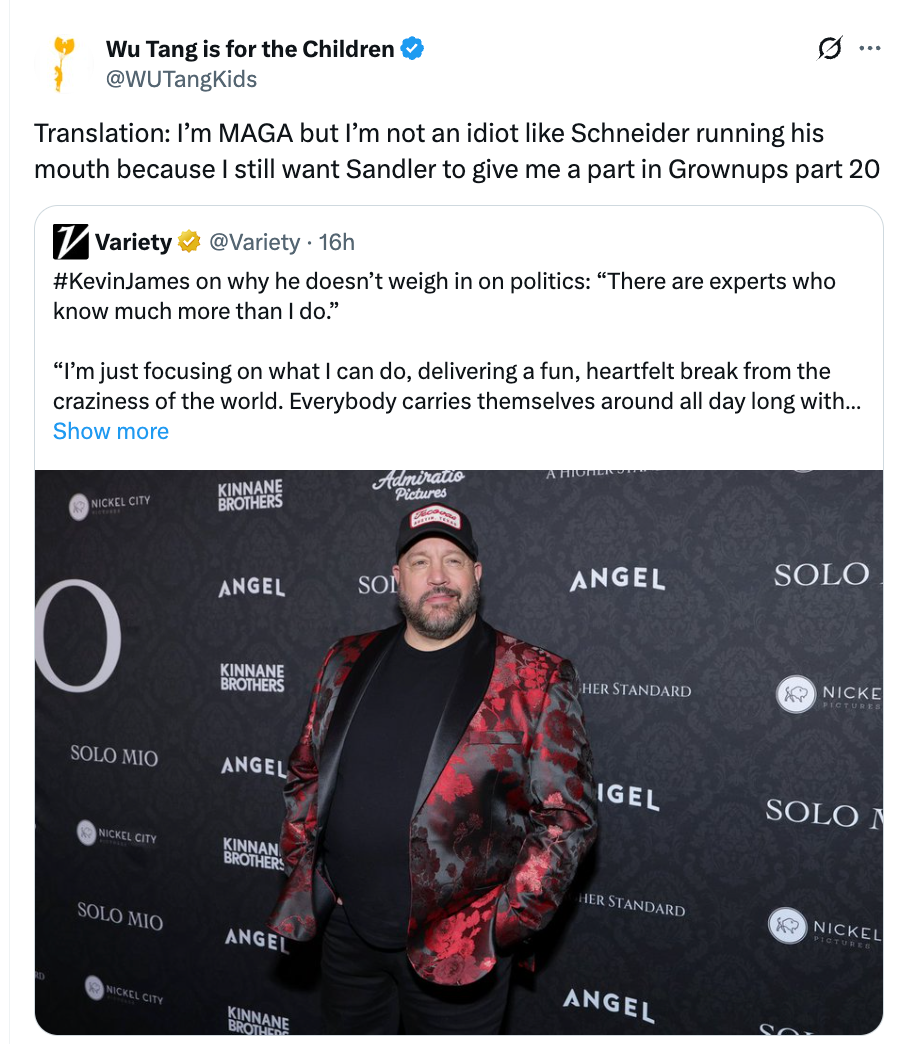The height and width of the screenshot is (1044, 904).
Task: Open the "Wu Tang is for the Children" profile name
Action: click(x=250, y=48)
